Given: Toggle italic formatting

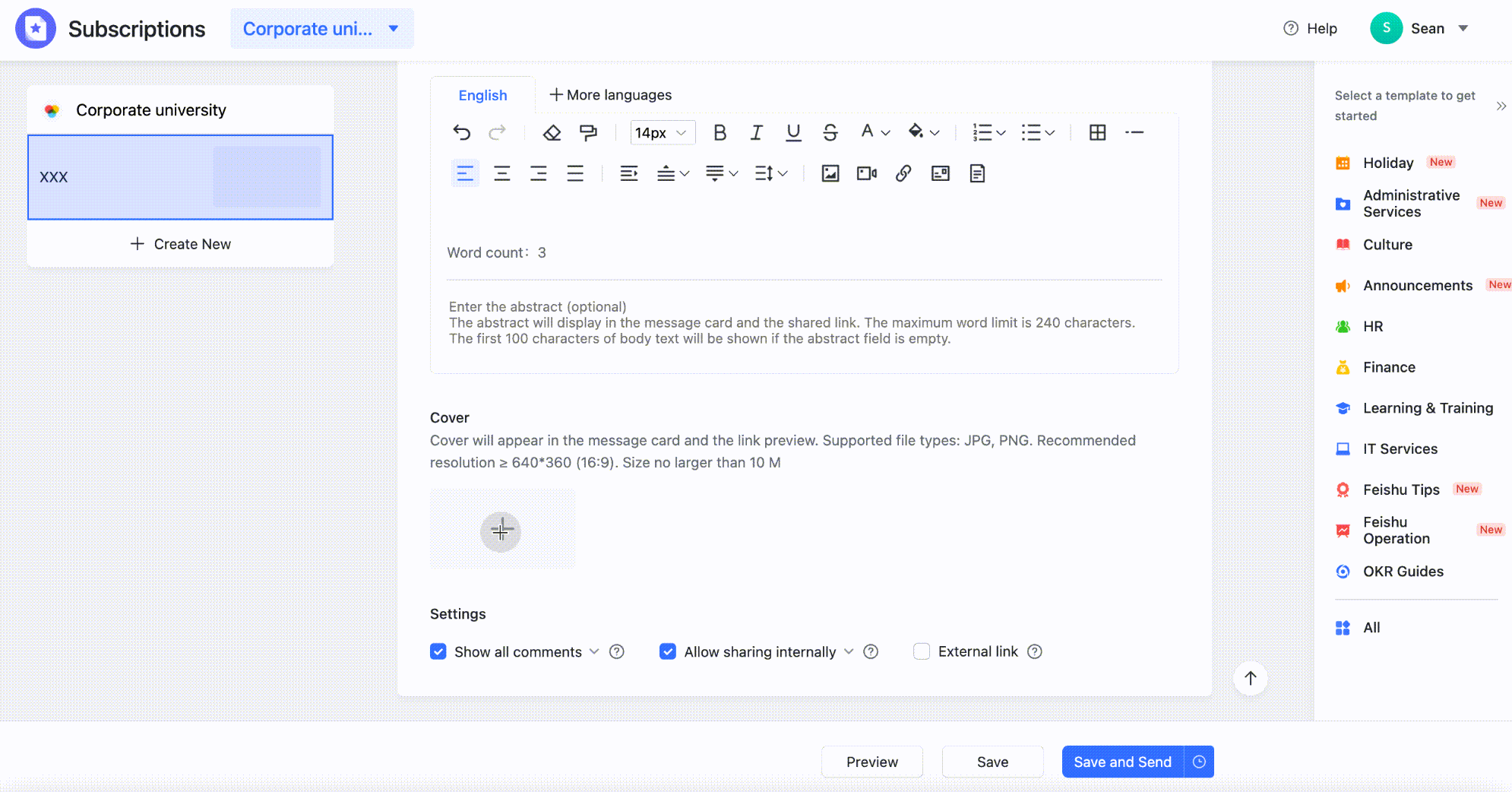Looking at the screenshot, I should (x=756, y=133).
